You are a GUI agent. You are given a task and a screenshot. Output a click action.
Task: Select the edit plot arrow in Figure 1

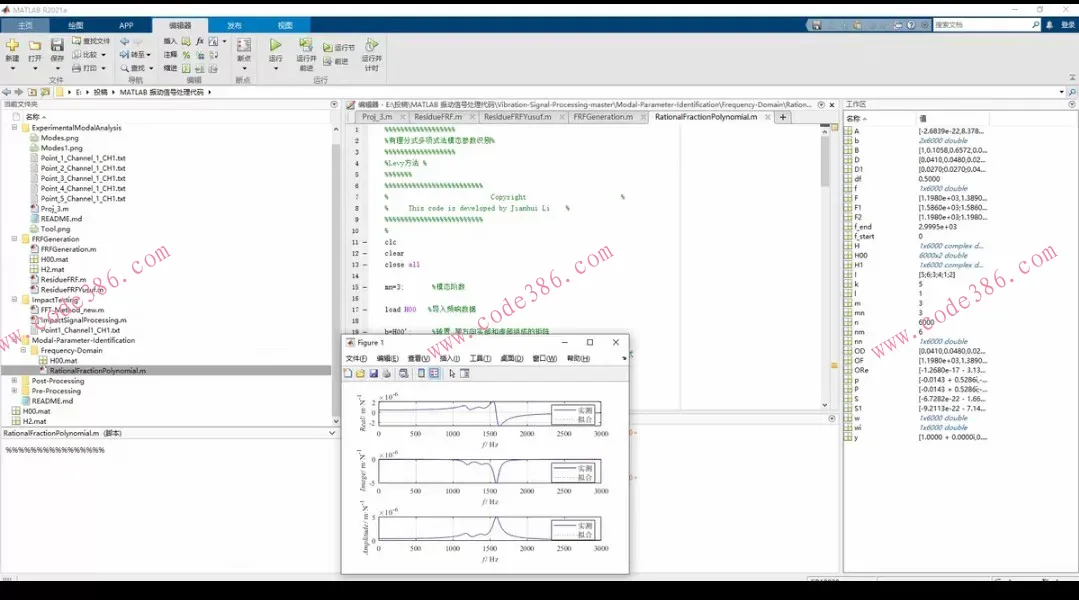click(x=452, y=373)
